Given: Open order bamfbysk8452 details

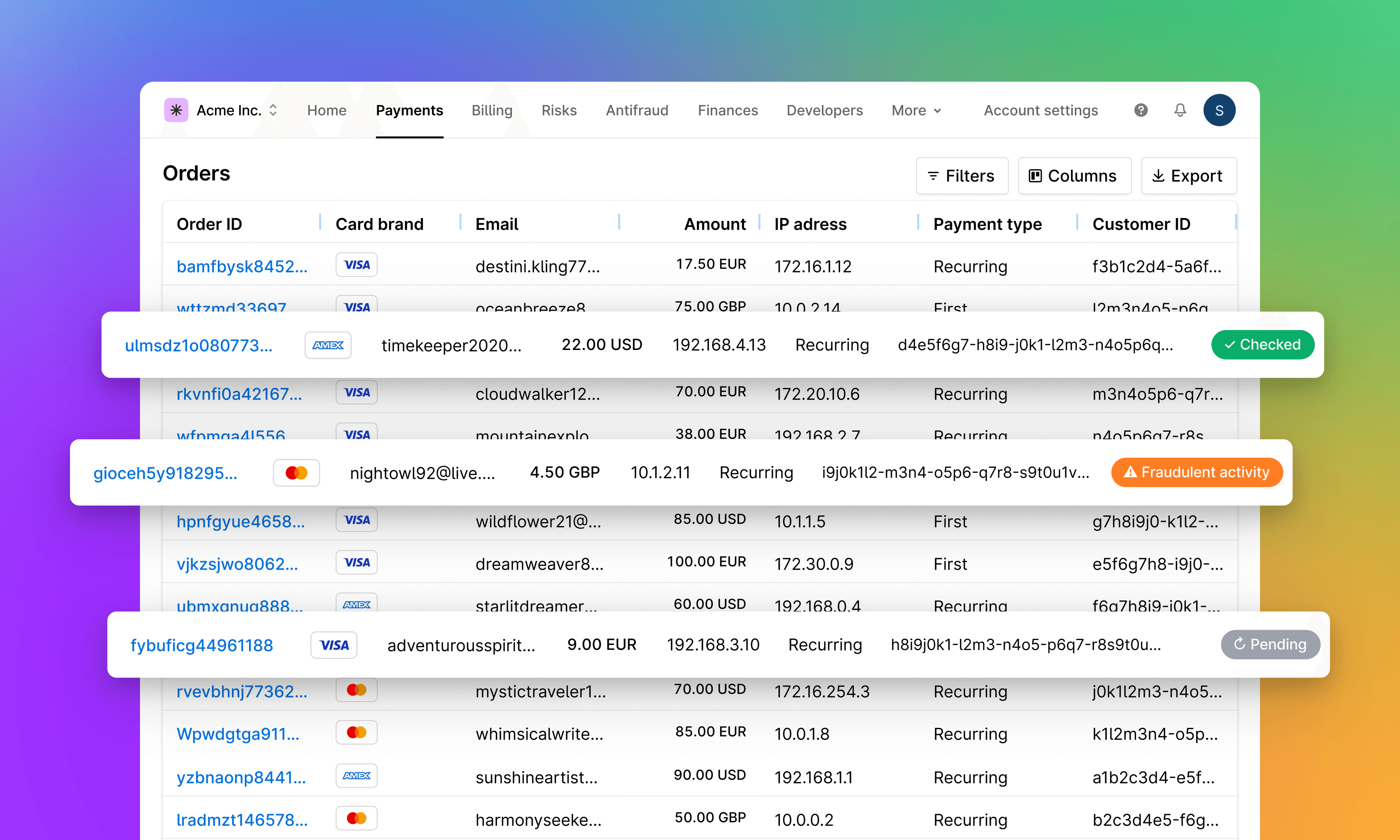Looking at the screenshot, I should (242, 266).
